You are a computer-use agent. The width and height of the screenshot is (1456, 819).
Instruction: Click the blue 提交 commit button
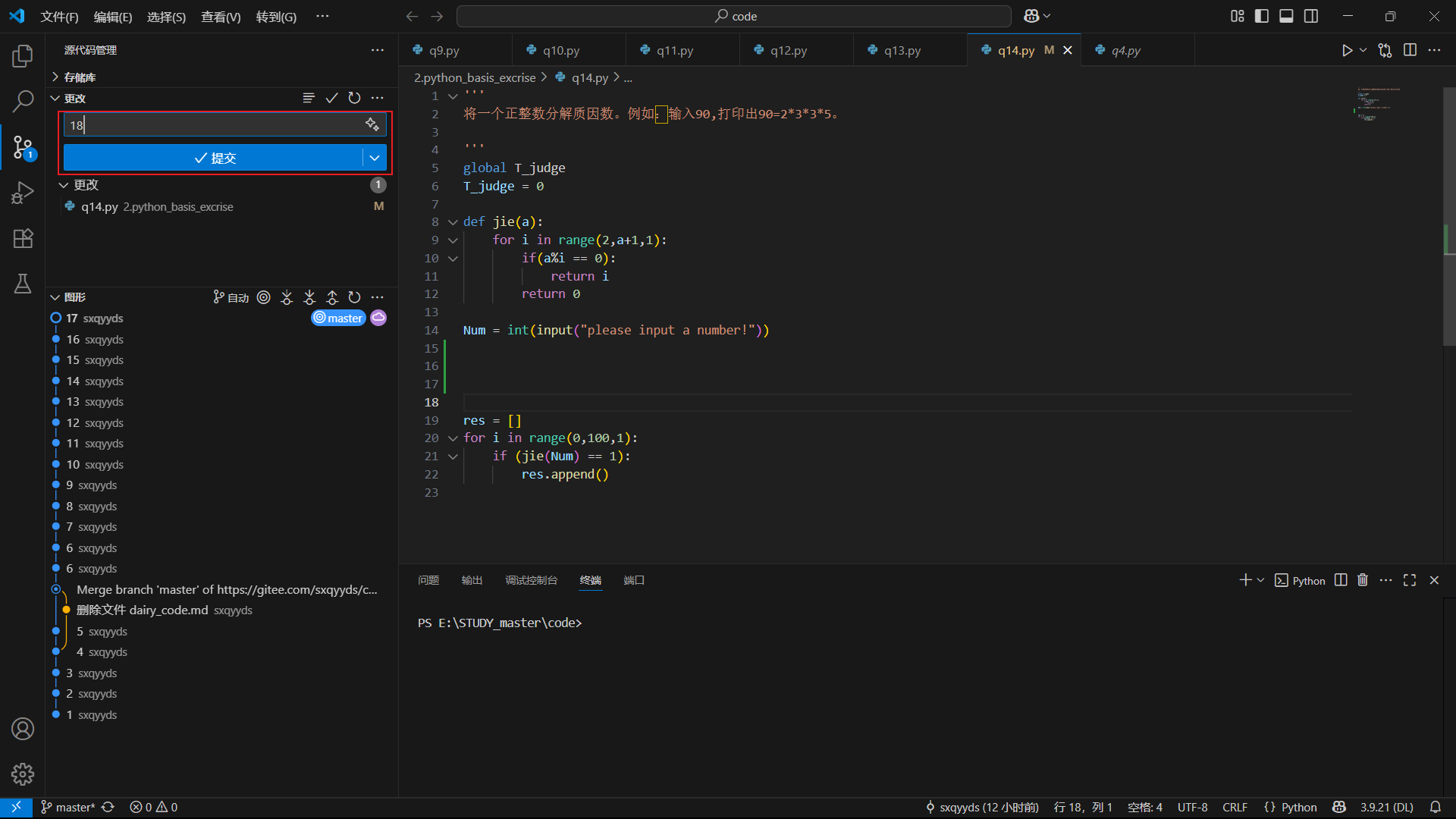pyautogui.click(x=214, y=158)
